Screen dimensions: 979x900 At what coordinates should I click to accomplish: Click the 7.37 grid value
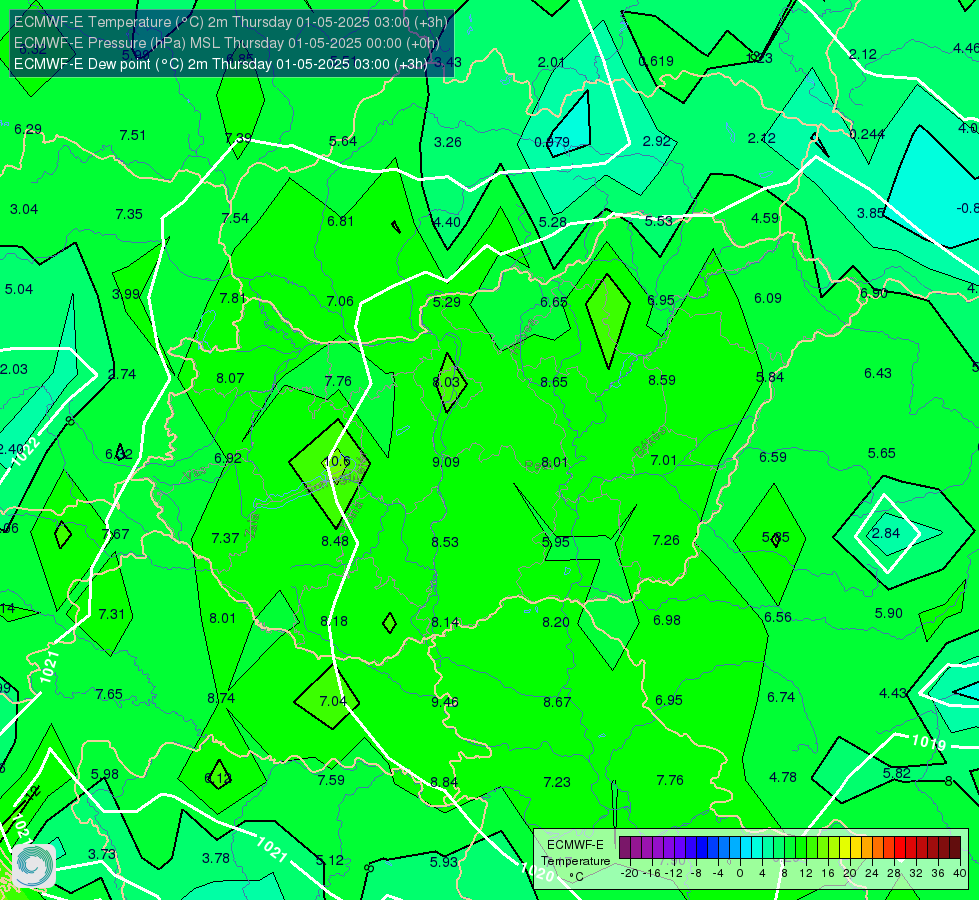pyautogui.click(x=225, y=538)
